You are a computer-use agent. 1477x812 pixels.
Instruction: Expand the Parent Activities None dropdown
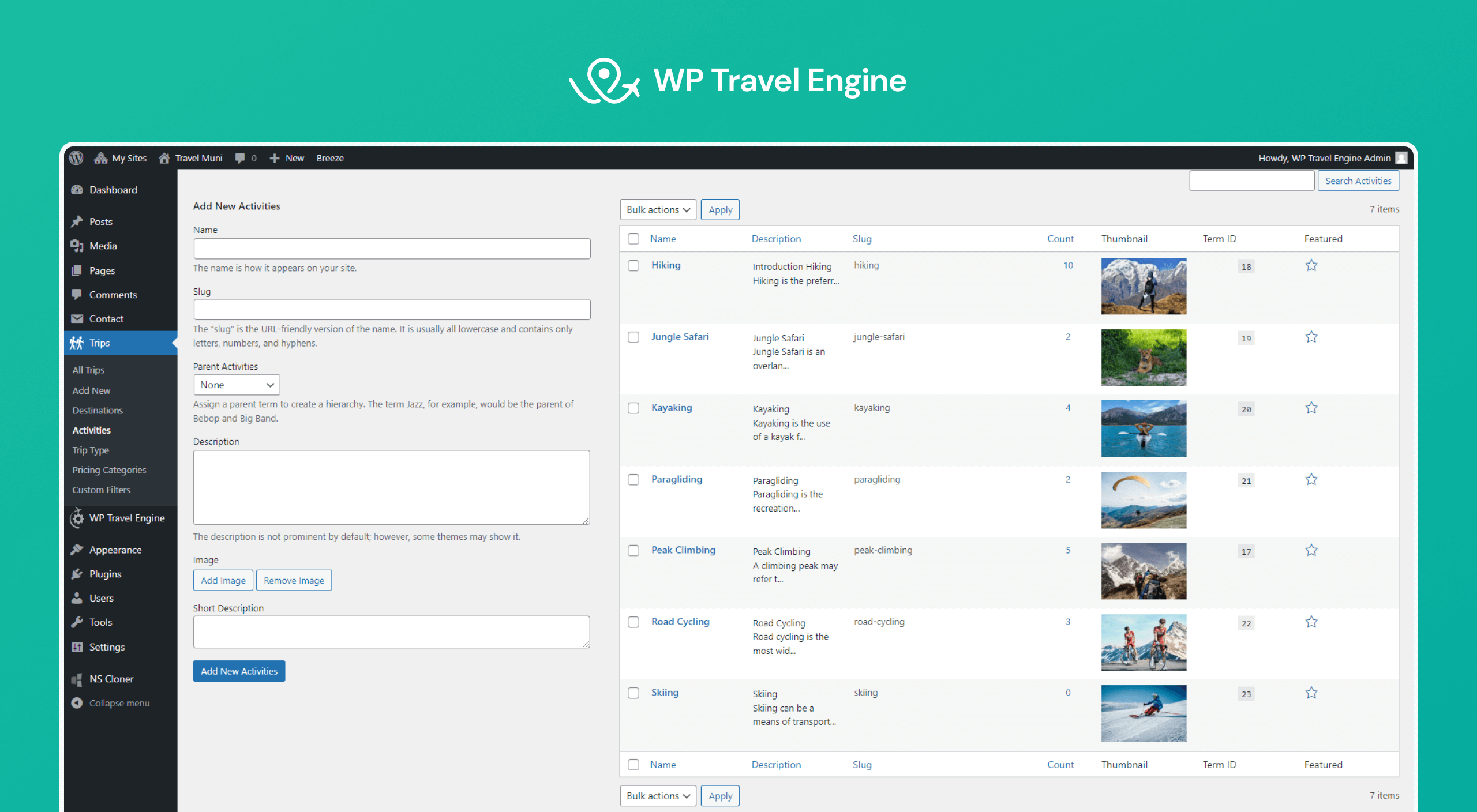click(237, 385)
